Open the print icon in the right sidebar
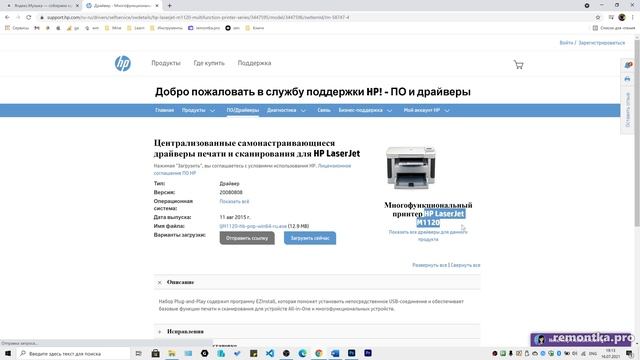 pyautogui.click(x=627, y=79)
